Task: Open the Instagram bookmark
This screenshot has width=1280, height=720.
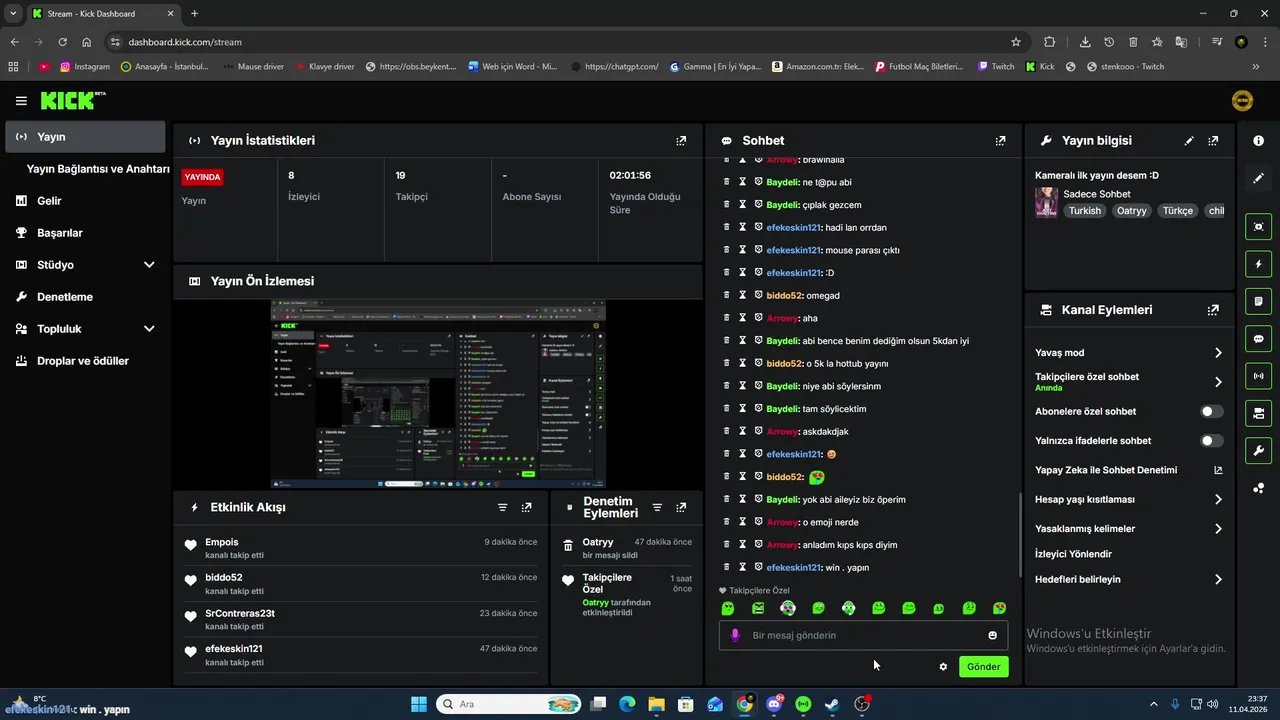Action: (85, 67)
